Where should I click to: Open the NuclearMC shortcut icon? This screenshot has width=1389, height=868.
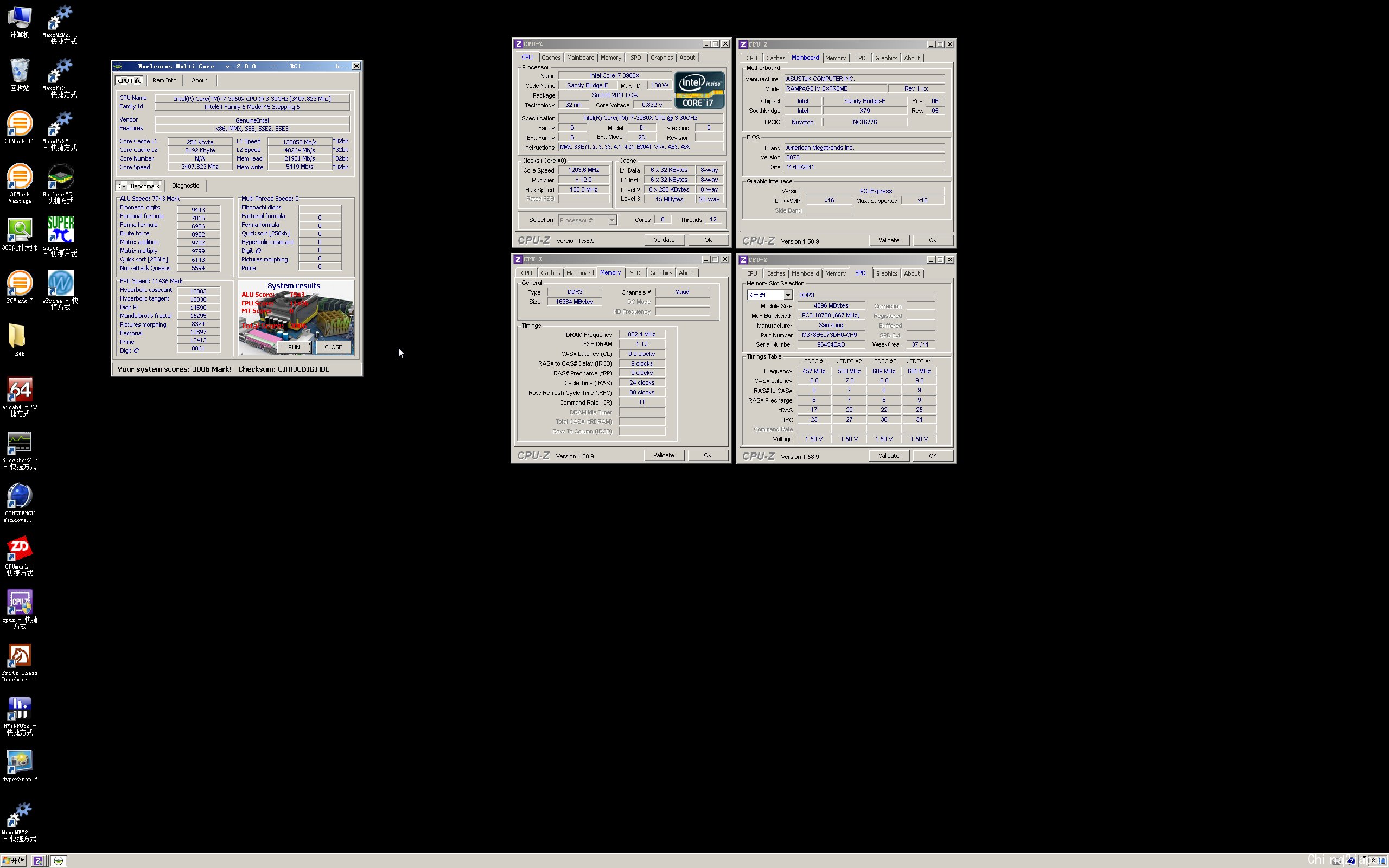[60, 184]
